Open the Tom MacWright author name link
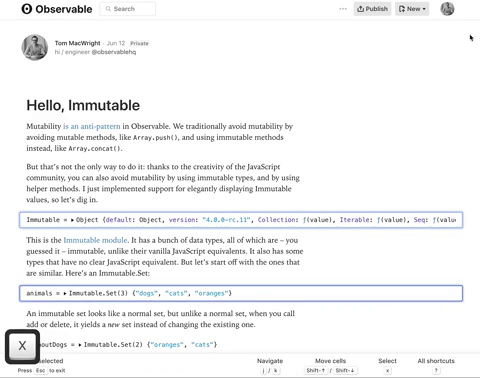The width and height of the screenshot is (480, 378). tap(77, 43)
